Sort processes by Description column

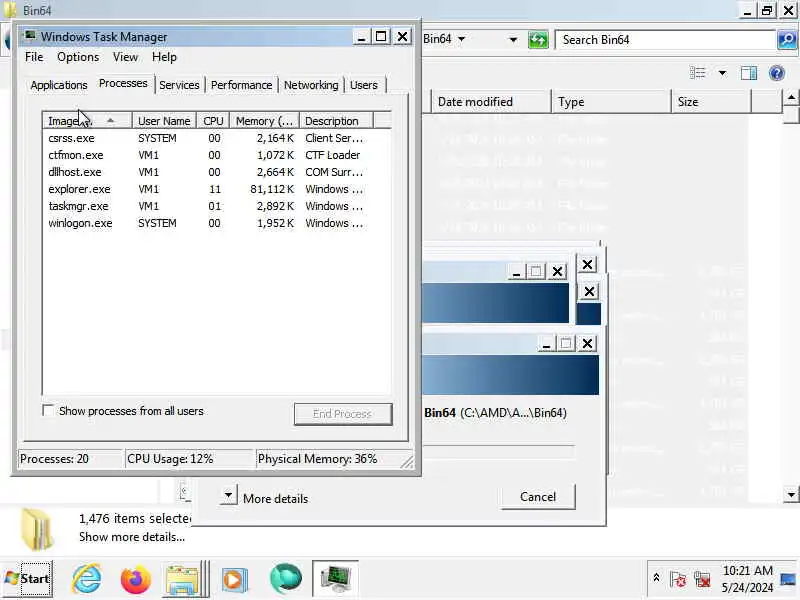(x=337, y=121)
